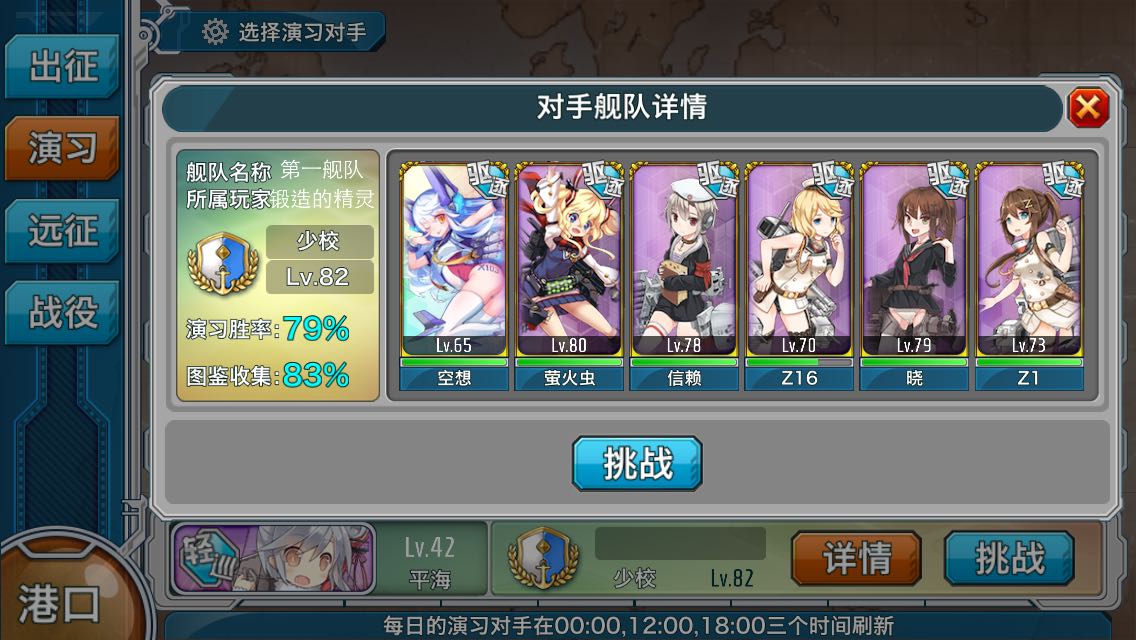The width and height of the screenshot is (1136, 640).
Task: Click the 驱逐 class badge on 空想 card
Action: [487, 179]
